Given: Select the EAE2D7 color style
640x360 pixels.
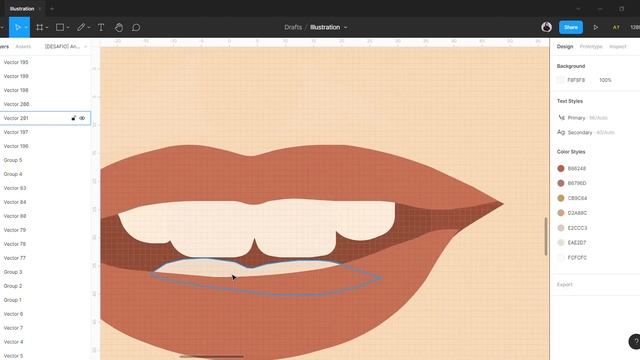Looking at the screenshot, I should 572,242.
